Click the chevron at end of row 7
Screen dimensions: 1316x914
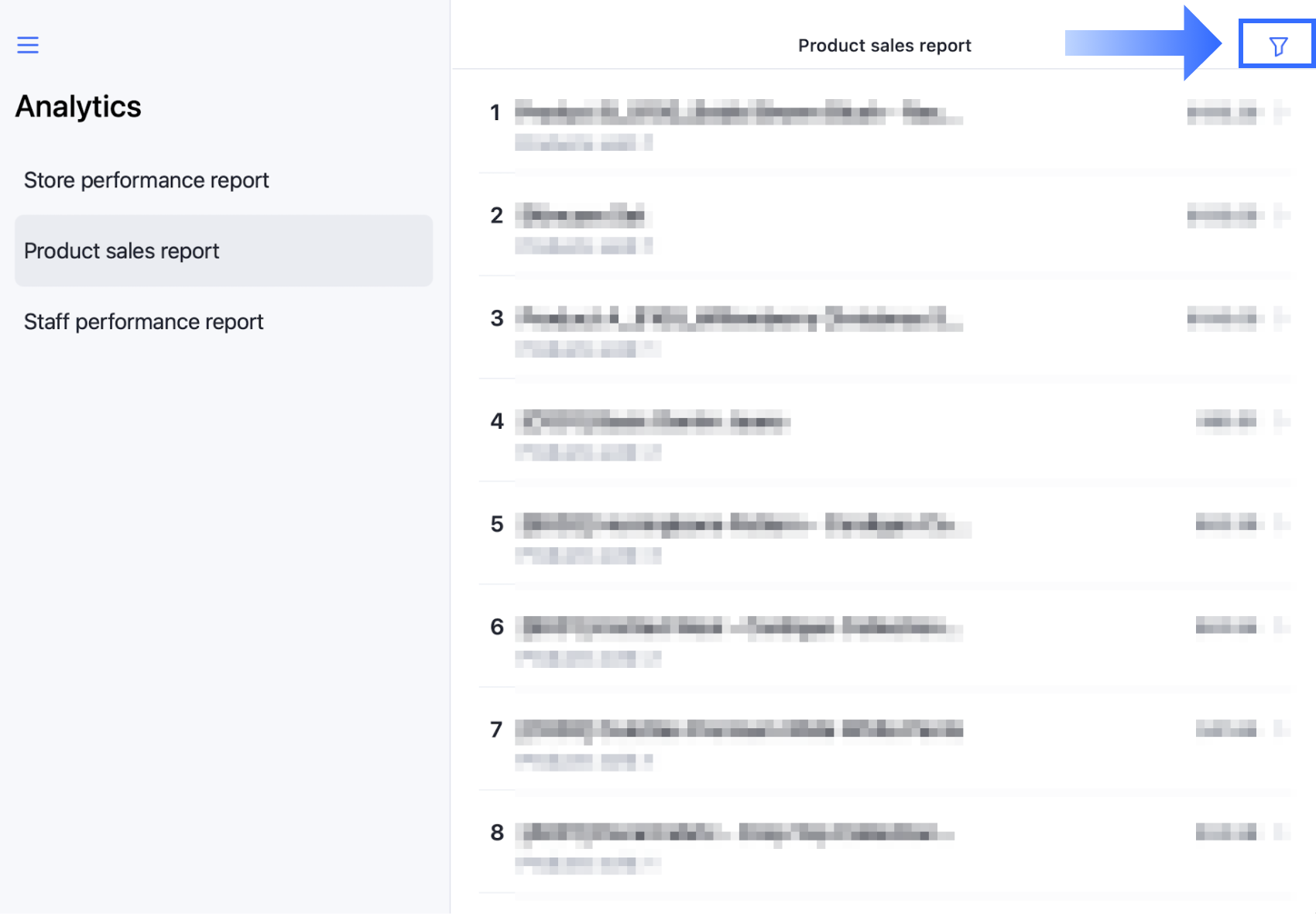coord(1281,729)
